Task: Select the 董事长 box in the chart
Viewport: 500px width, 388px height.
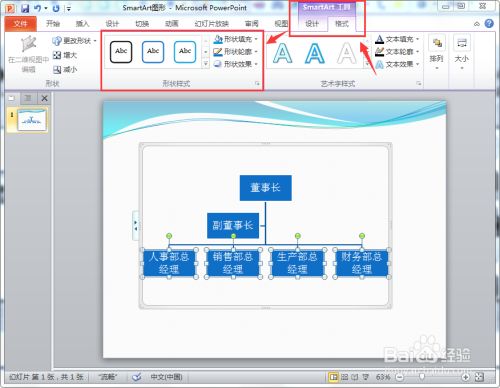Action: (265, 188)
